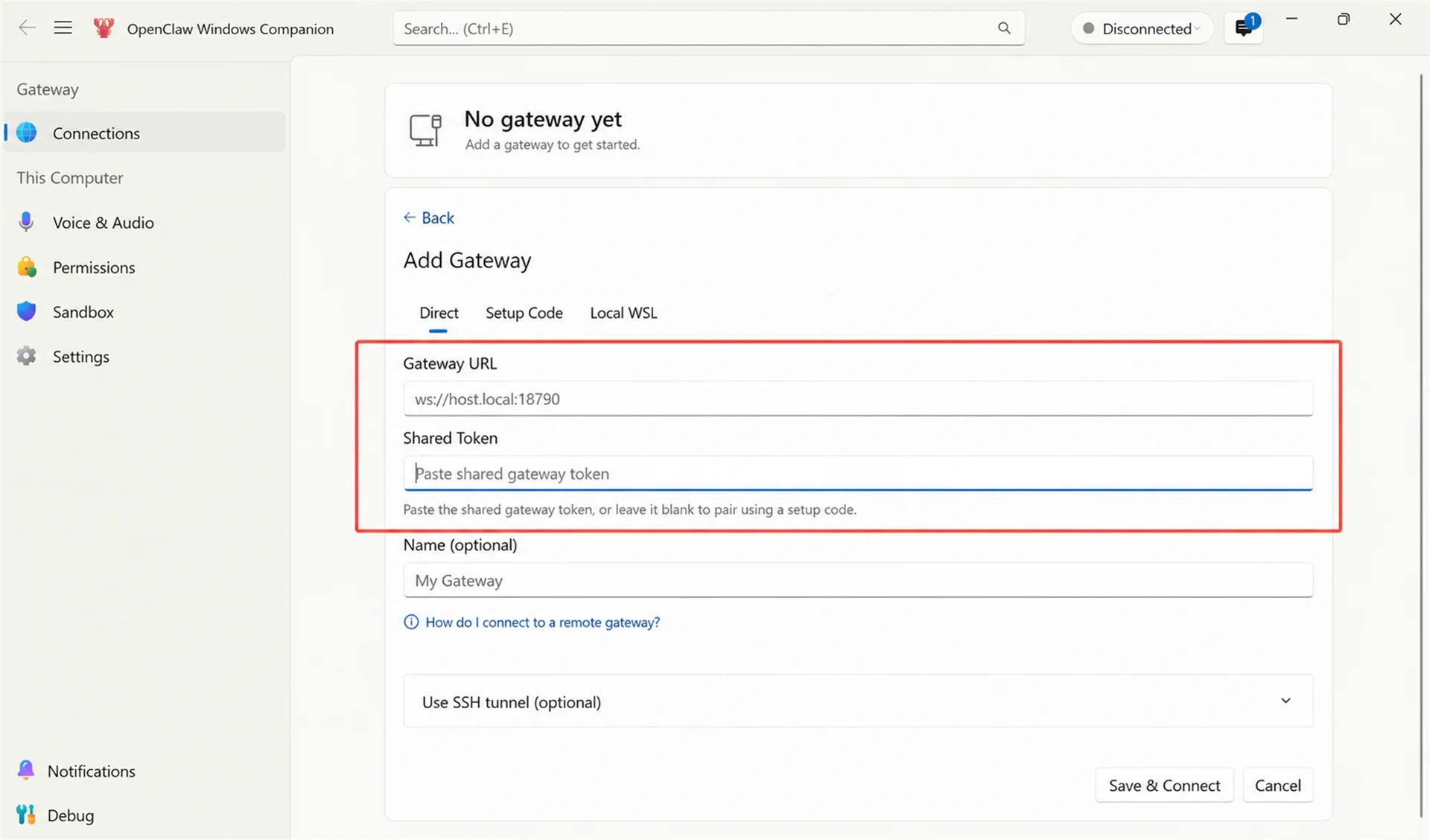Click the Notifications bell icon
Viewport: 1430px width, 840px height.
pyautogui.click(x=26, y=770)
